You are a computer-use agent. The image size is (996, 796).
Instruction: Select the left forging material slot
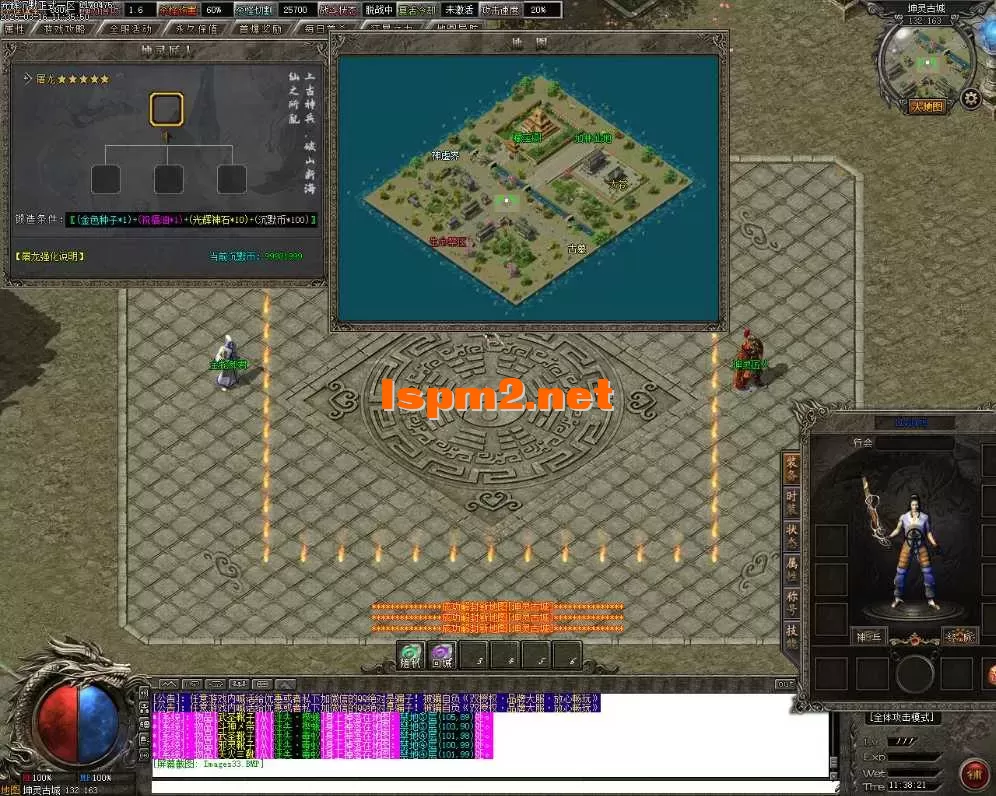(105, 179)
